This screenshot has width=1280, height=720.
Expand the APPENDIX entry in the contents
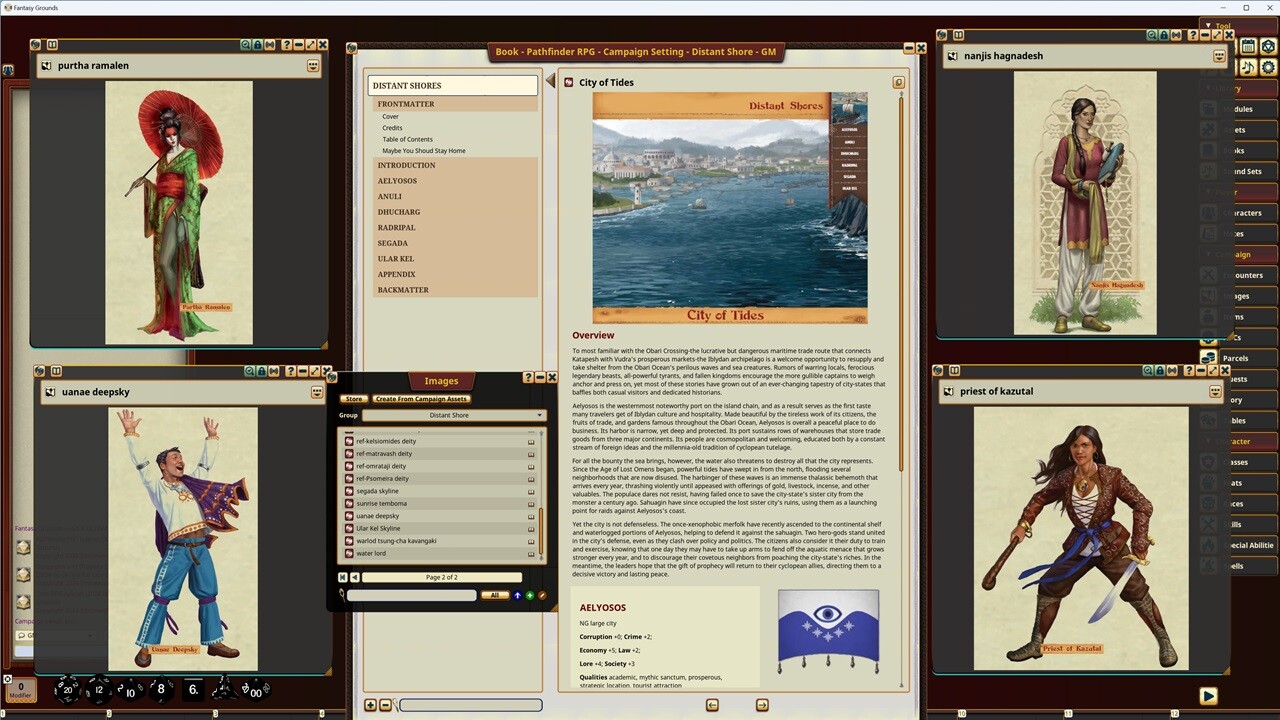396,274
